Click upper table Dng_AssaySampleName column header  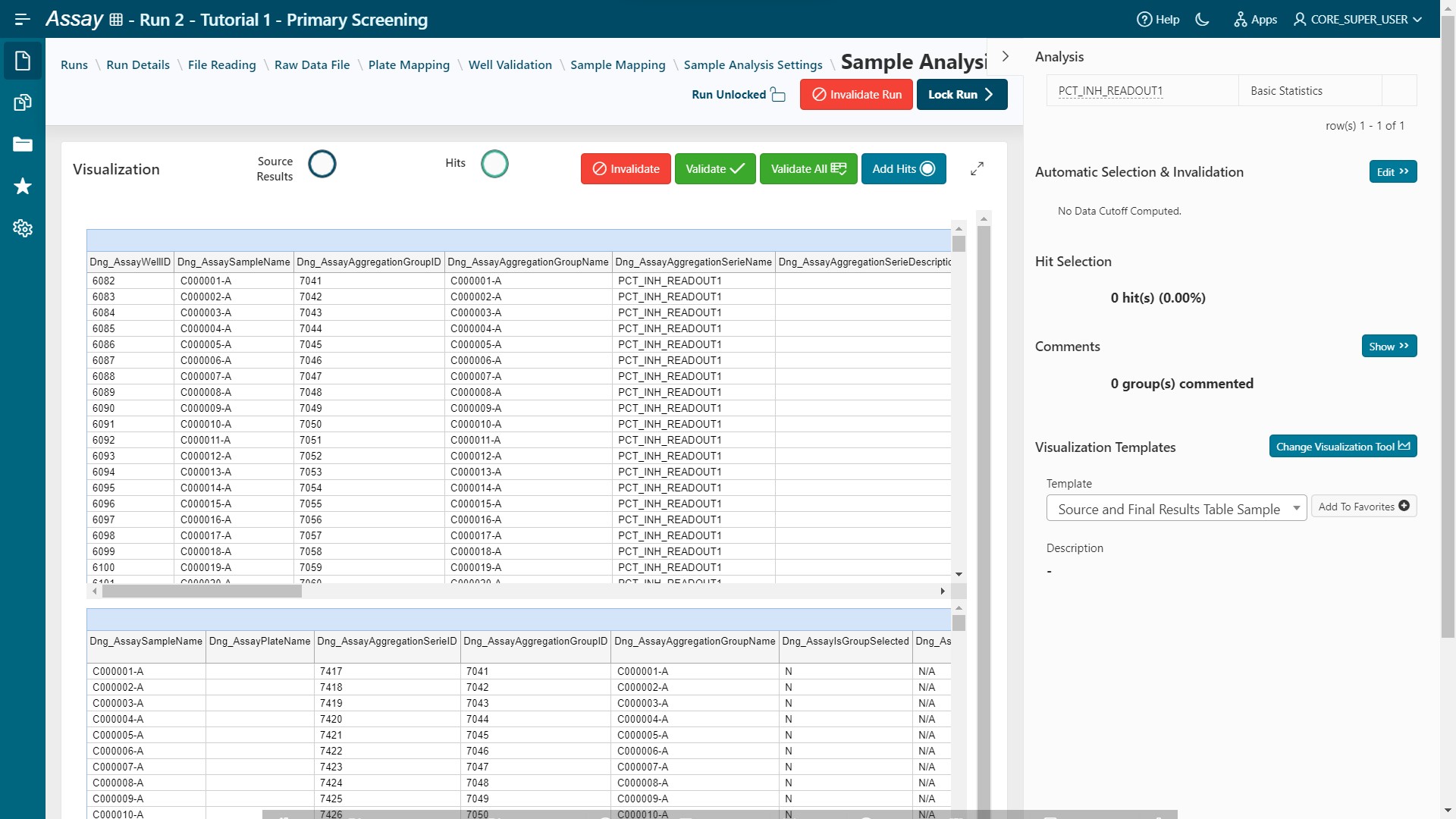click(x=234, y=262)
